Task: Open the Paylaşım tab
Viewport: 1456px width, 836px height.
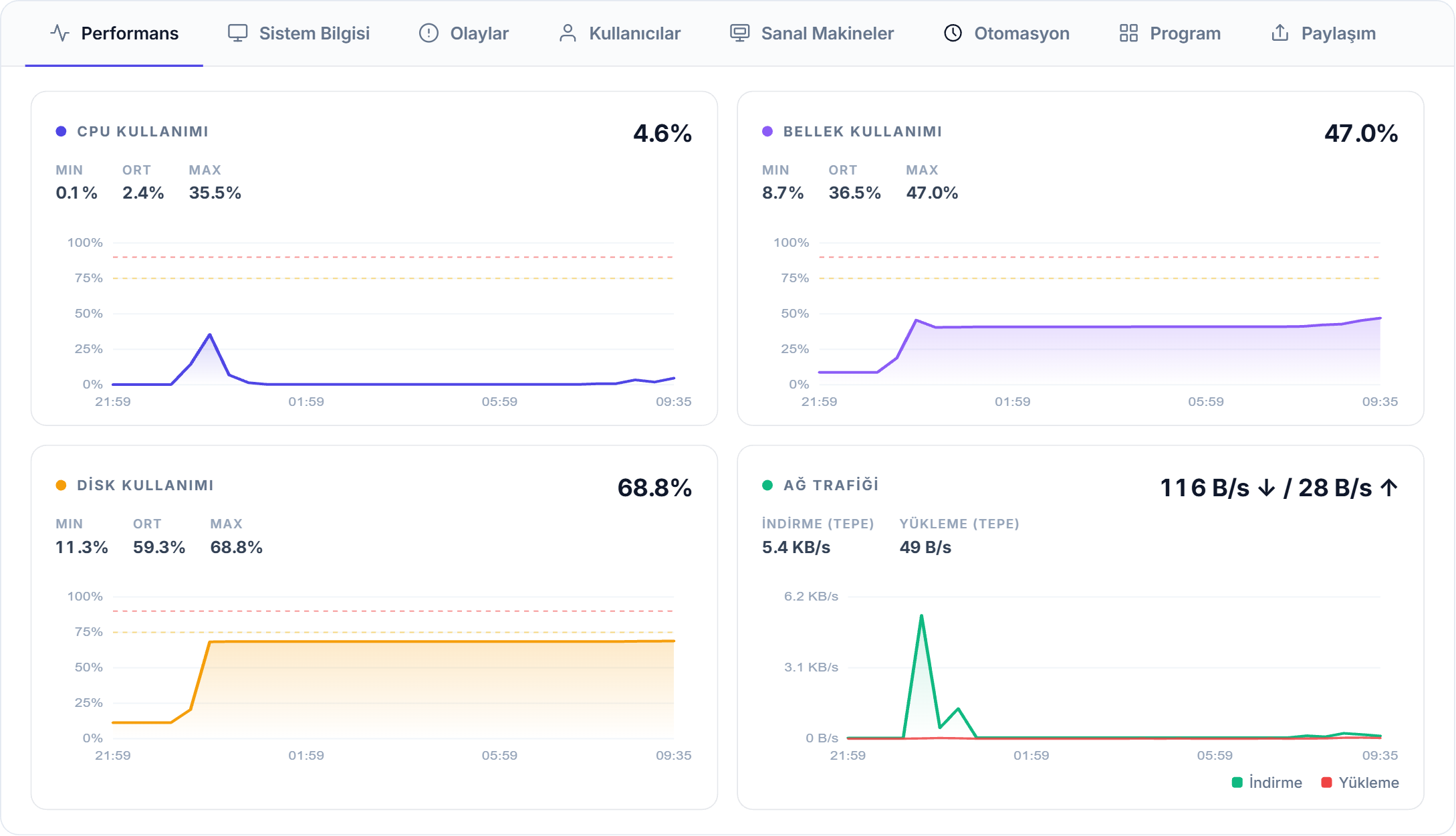Action: [x=1323, y=33]
